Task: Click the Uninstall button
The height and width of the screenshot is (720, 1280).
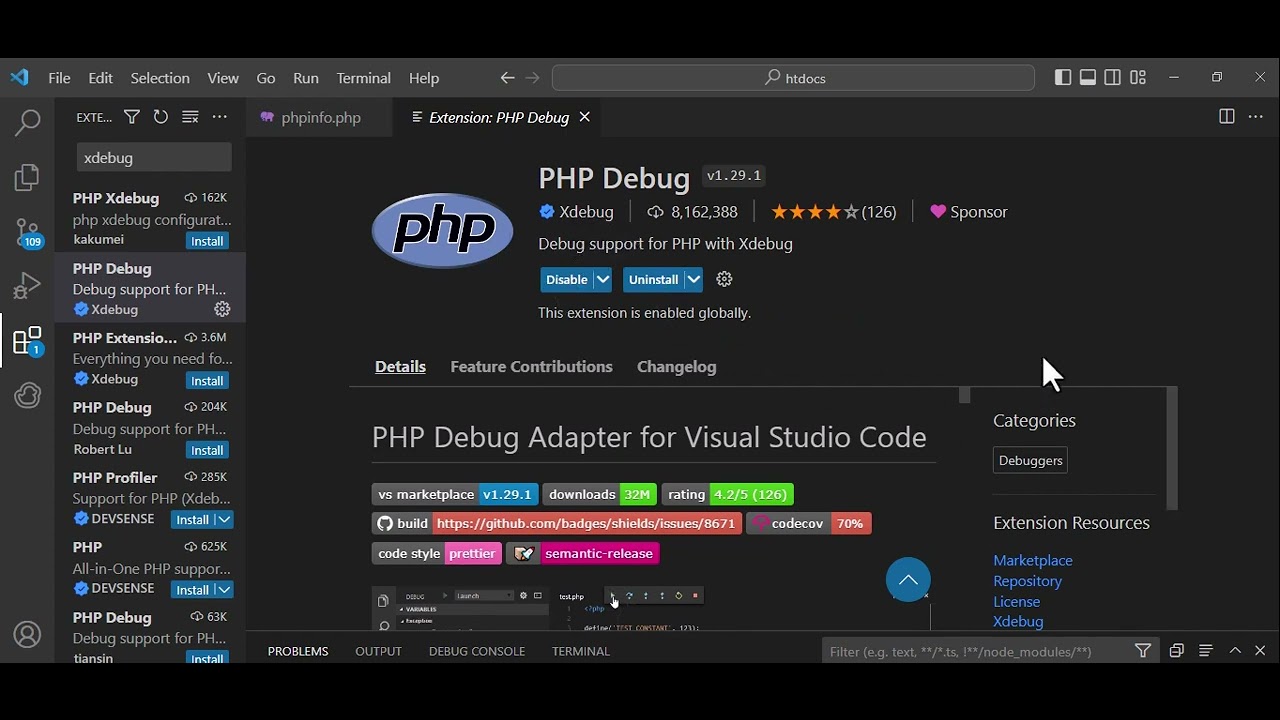Action: (x=653, y=280)
